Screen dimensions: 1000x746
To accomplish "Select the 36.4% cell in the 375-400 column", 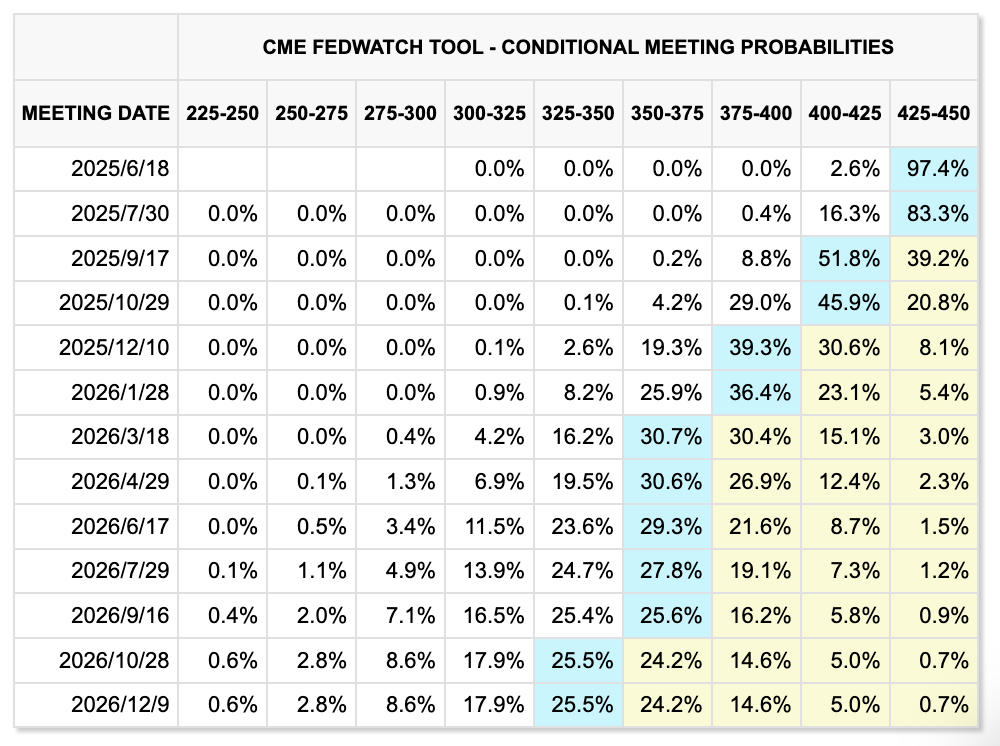I will coord(757,393).
